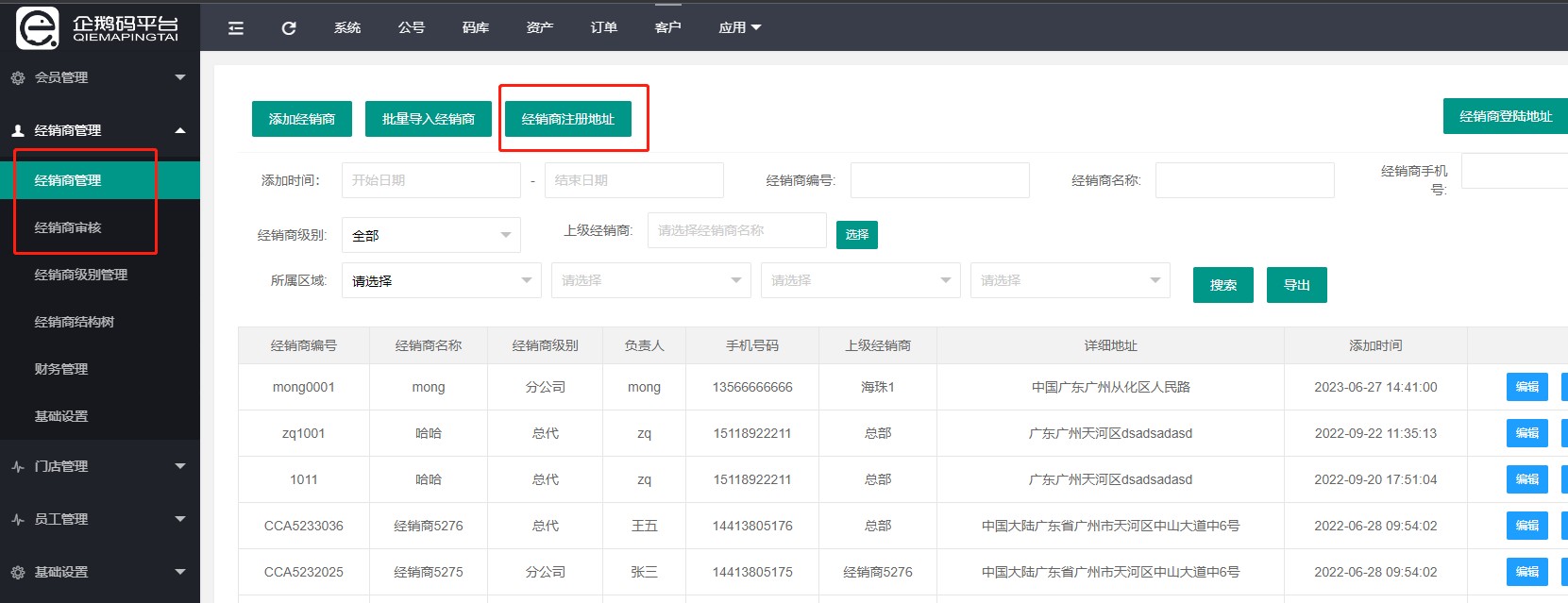Click 编辑 button for mong0001 row
The image size is (1568, 603).
tap(1527, 387)
